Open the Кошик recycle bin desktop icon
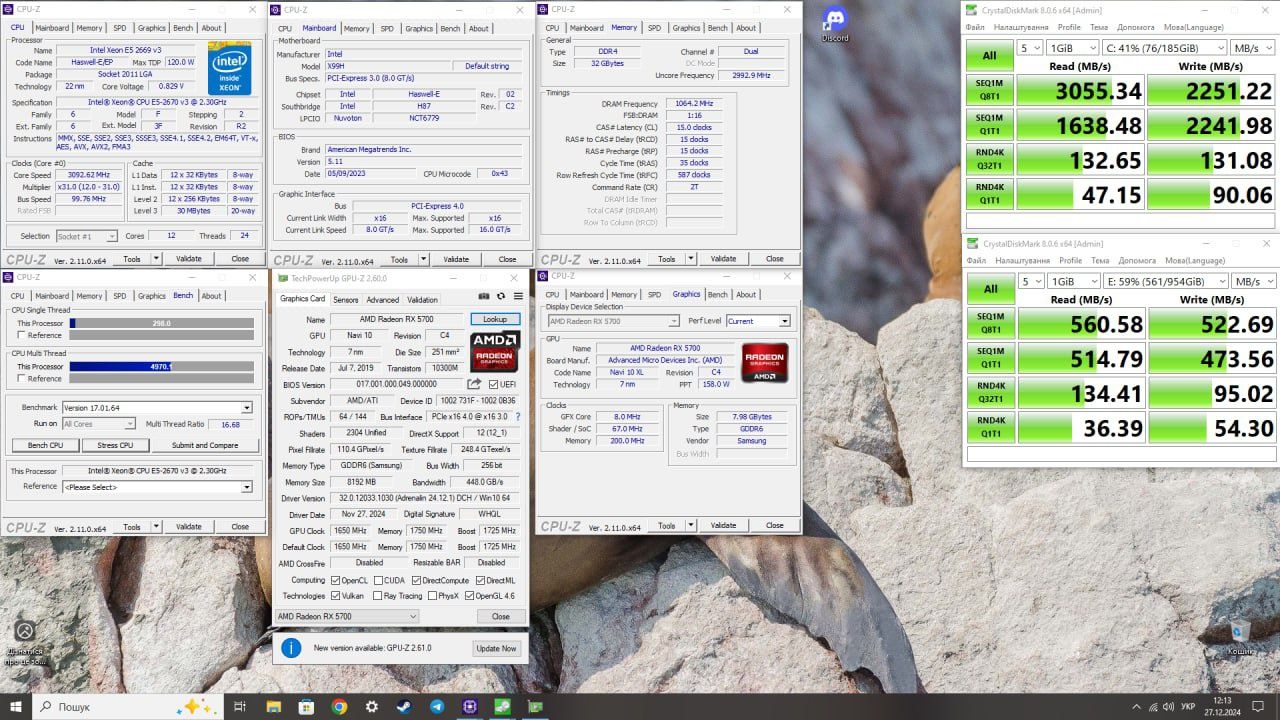 click(x=1240, y=637)
